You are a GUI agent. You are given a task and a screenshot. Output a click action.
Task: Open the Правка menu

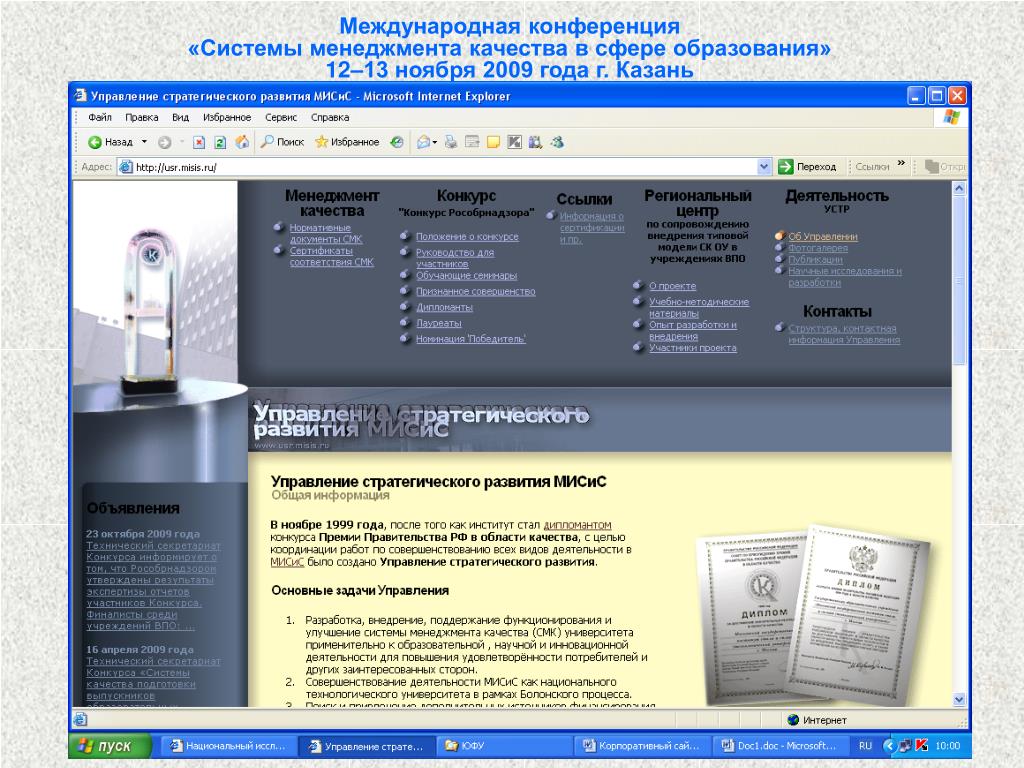click(142, 118)
